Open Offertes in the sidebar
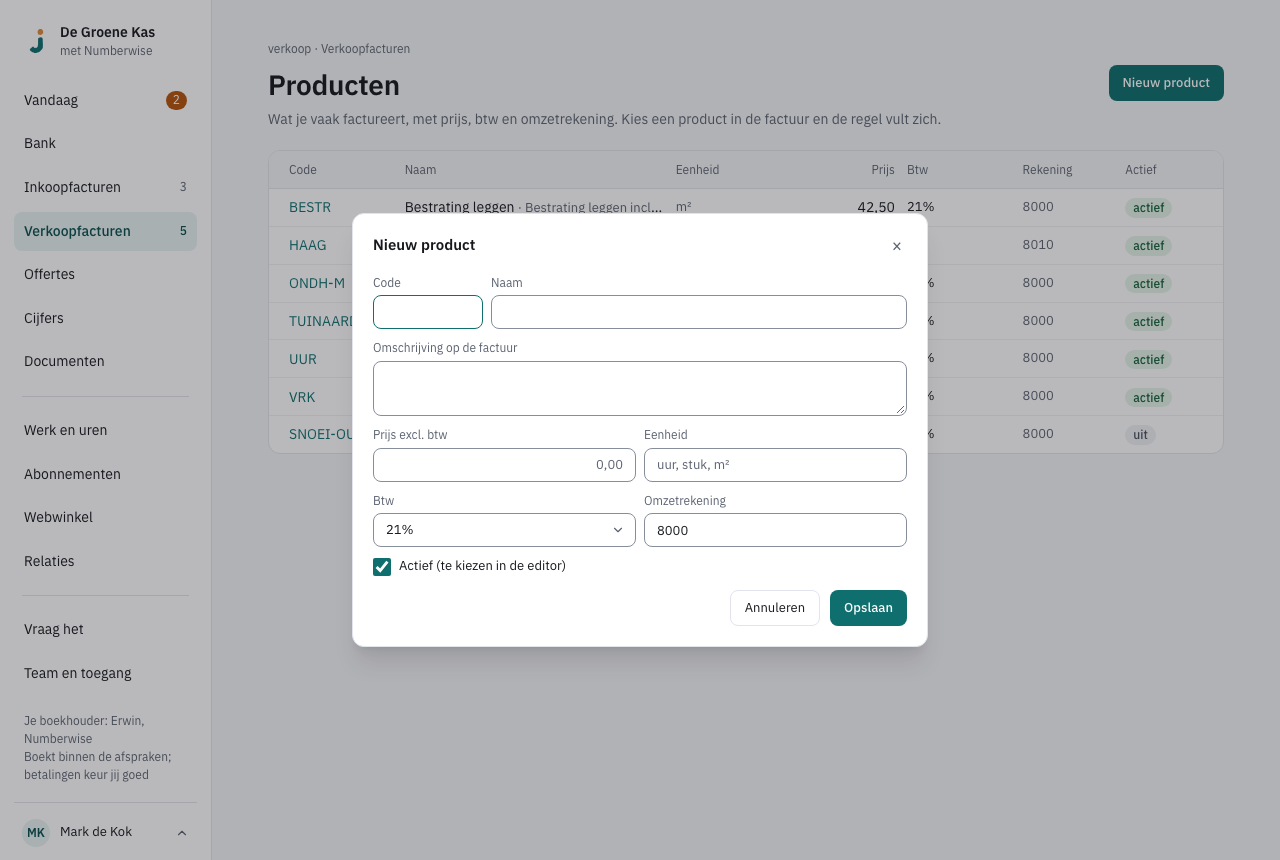 pos(105,274)
